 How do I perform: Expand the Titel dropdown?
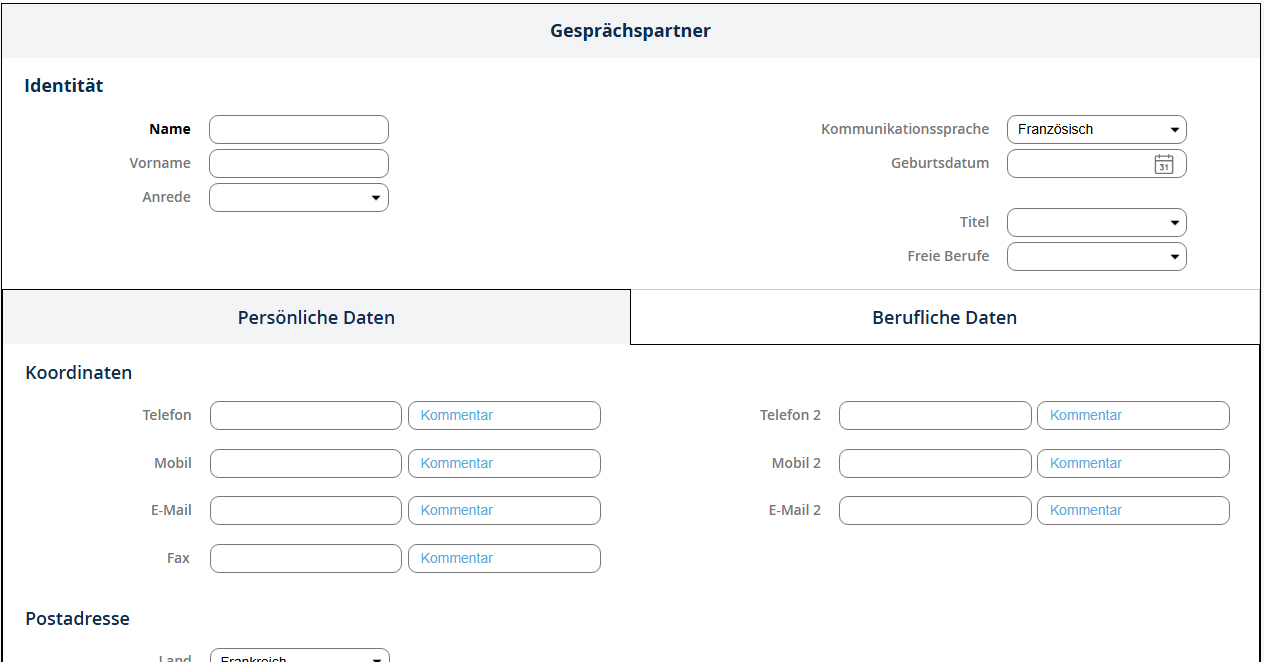click(1096, 223)
